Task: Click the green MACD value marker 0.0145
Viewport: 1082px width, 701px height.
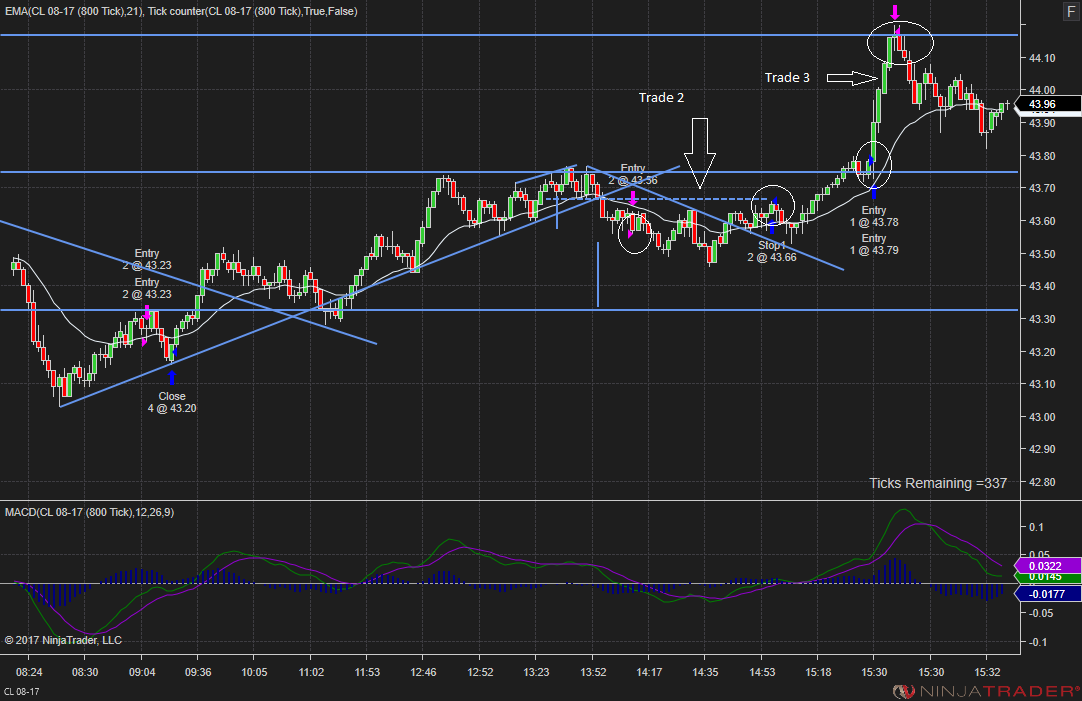Action: click(x=1047, y=577)
